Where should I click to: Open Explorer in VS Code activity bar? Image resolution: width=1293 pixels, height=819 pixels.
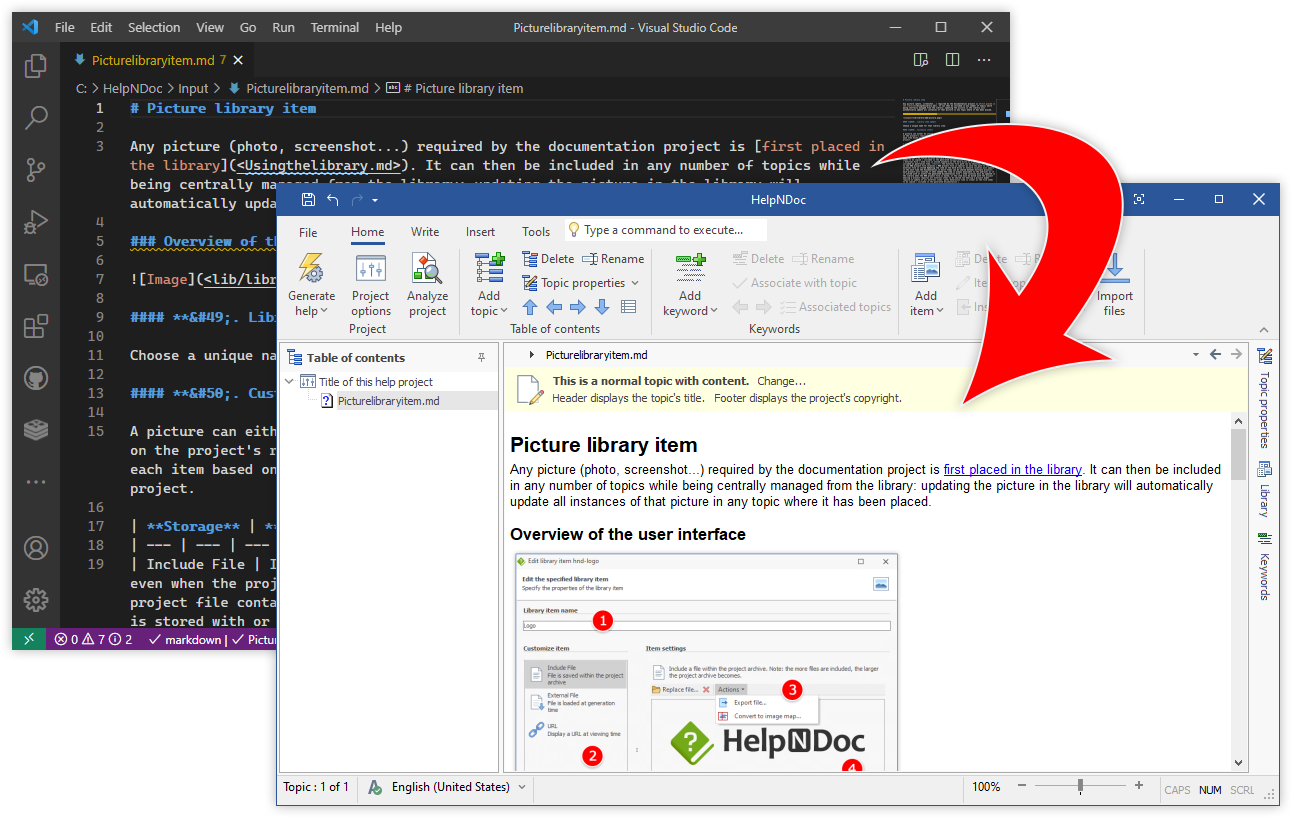pos(36,67)
